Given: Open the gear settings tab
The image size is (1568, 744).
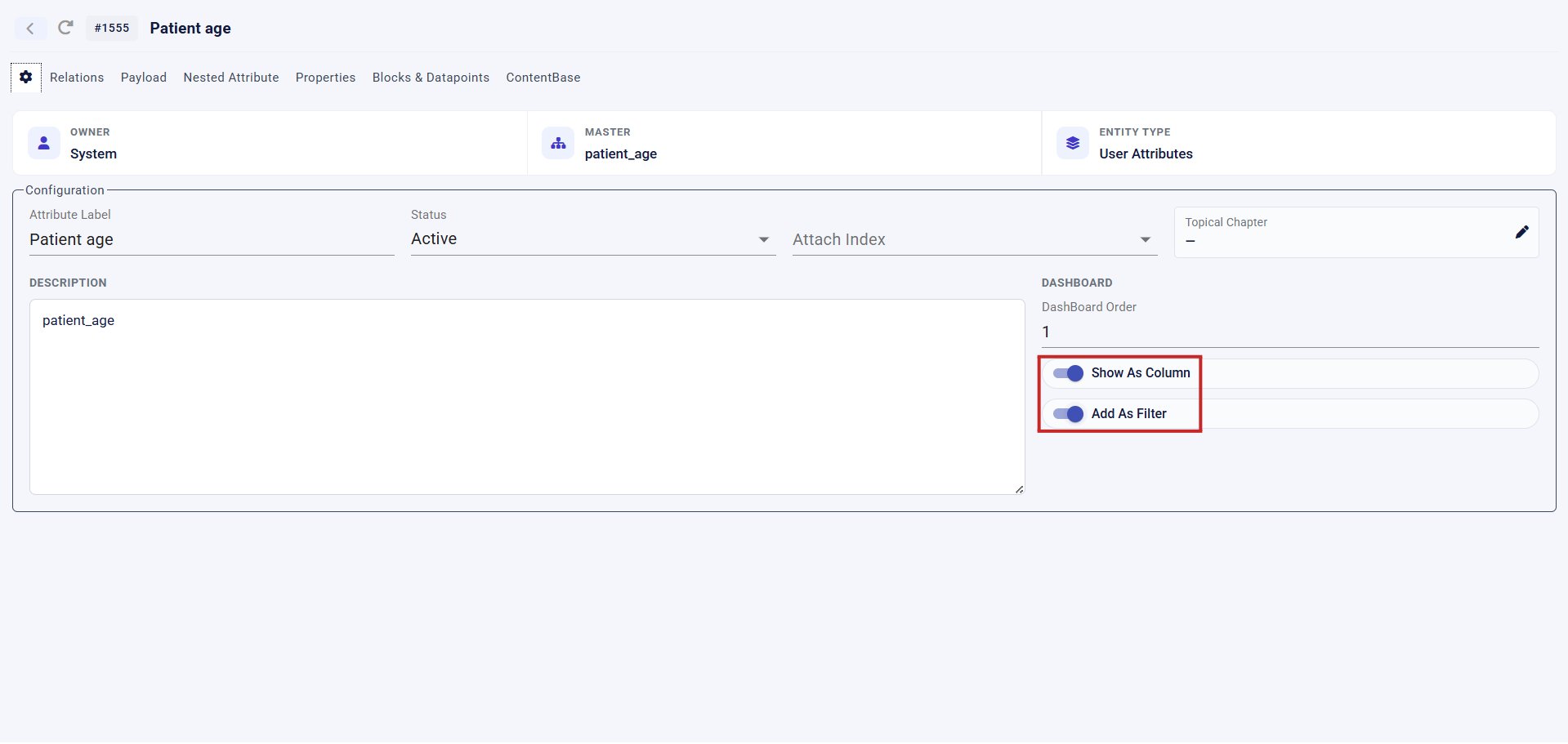Looking at the screenshot, I should coord(26,78).
